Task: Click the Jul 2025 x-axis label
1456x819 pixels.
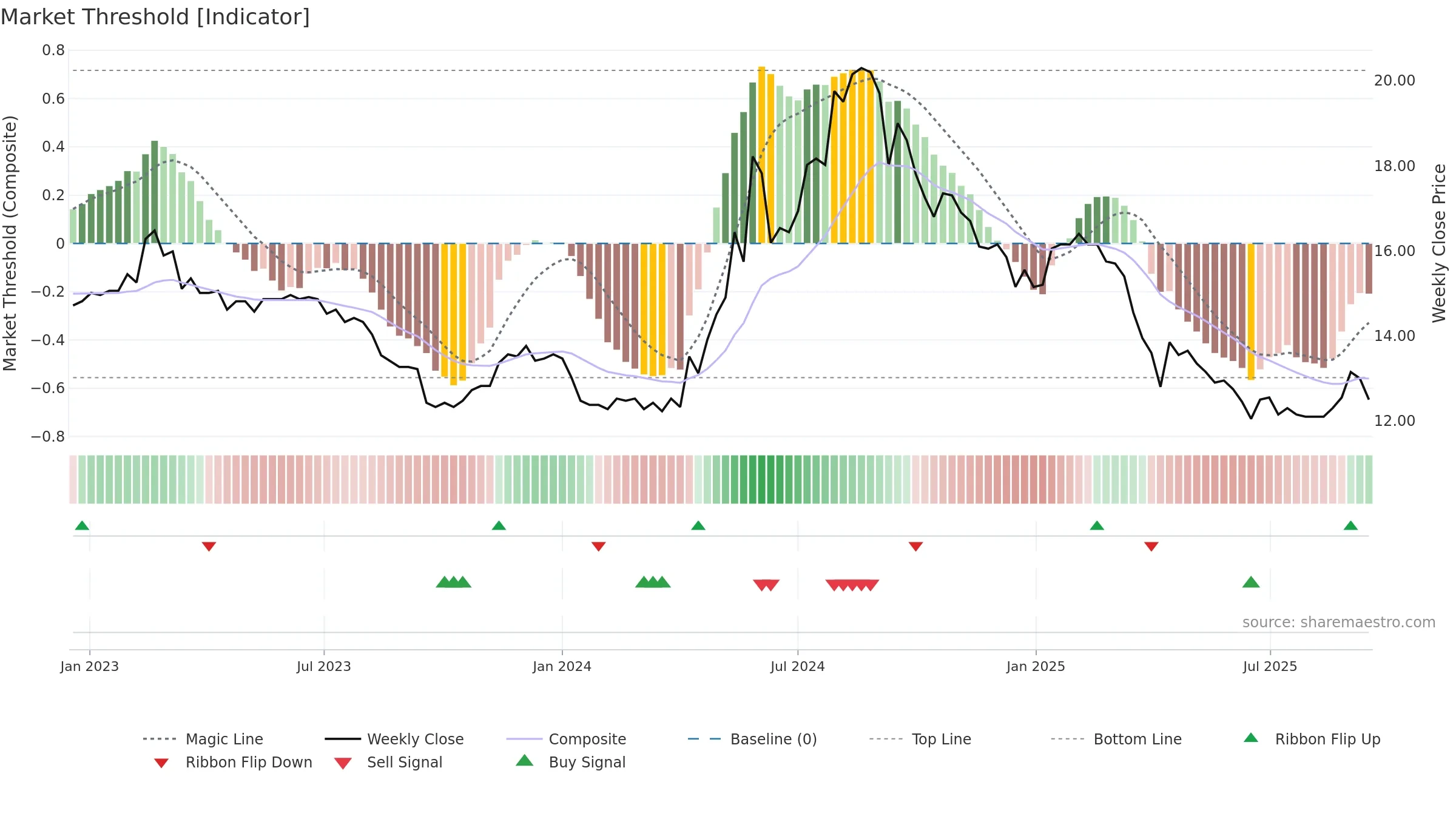Action: (1270, 666)
